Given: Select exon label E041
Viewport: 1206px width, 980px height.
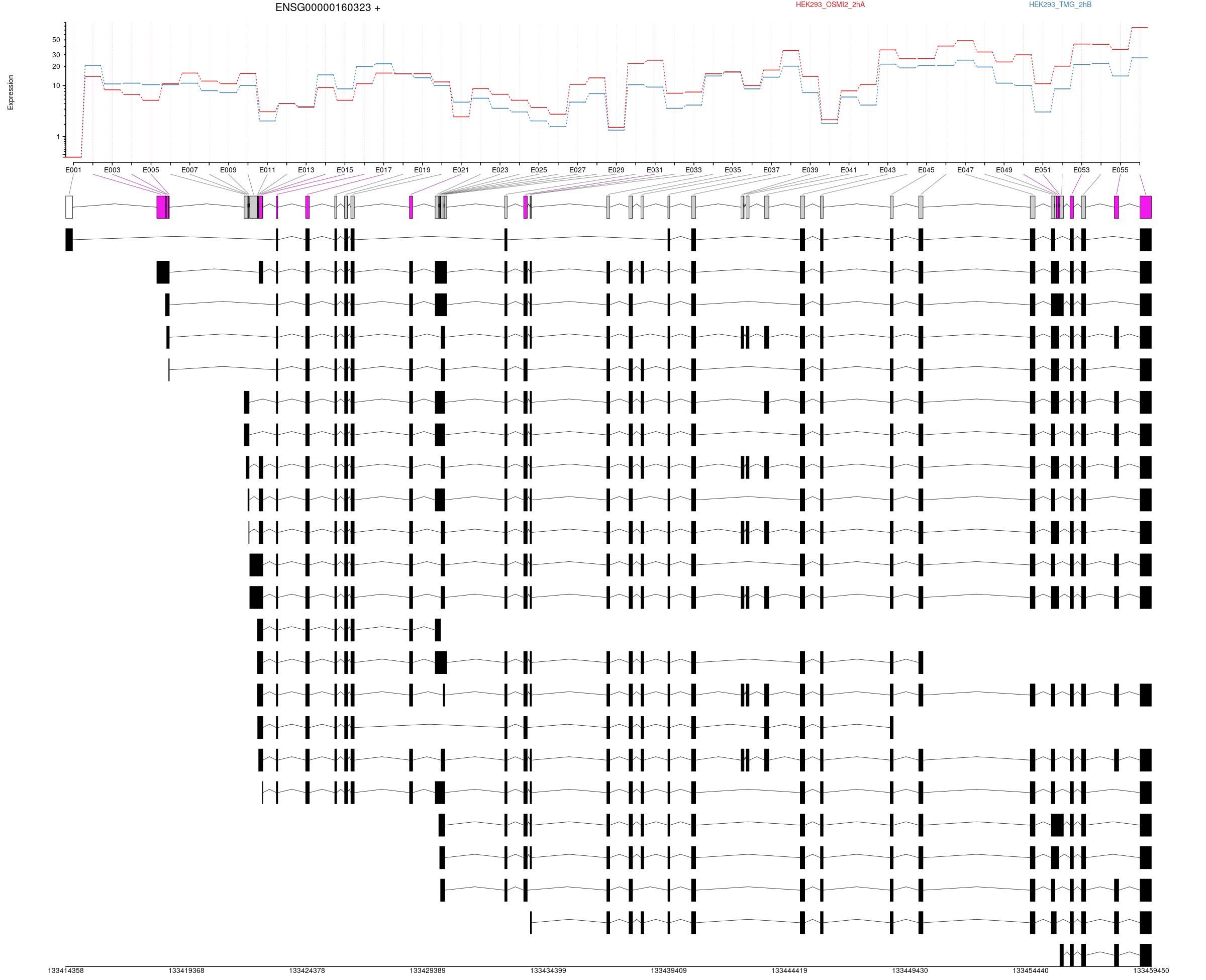Looking at the screenshot, I should [849, 170].
